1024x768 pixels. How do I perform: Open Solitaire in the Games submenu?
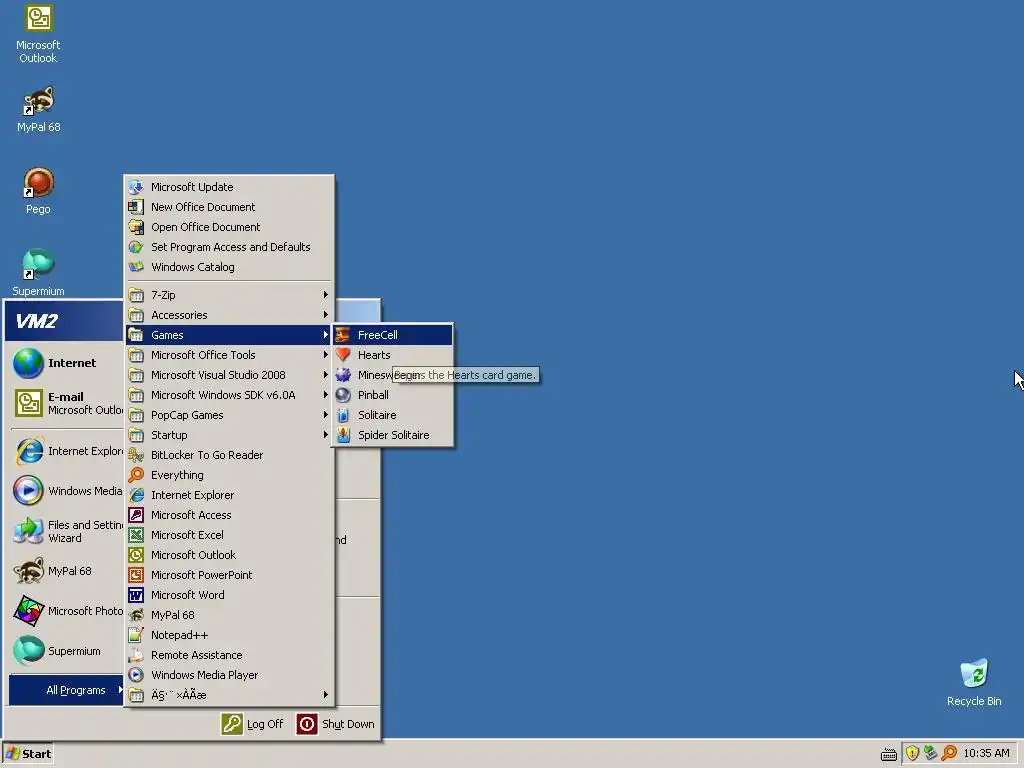tap(392, 415)
